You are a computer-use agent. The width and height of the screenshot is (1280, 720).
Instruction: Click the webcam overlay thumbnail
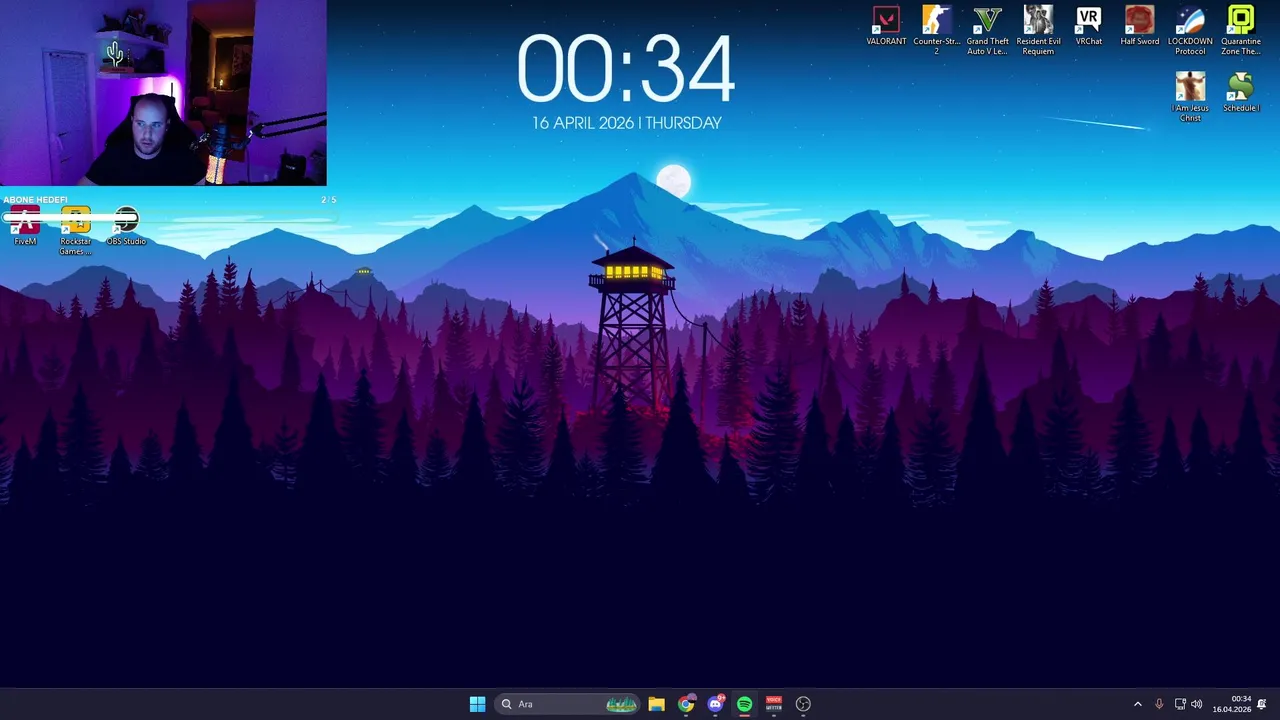pyautogui.click(x=163, y=93)
